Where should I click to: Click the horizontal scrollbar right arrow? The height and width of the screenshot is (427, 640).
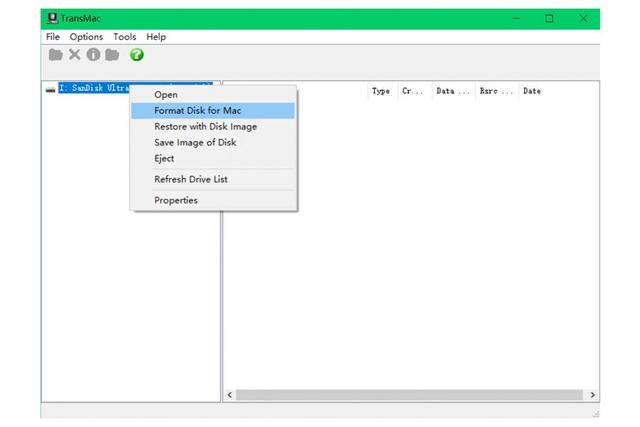[x=592, y=395]
